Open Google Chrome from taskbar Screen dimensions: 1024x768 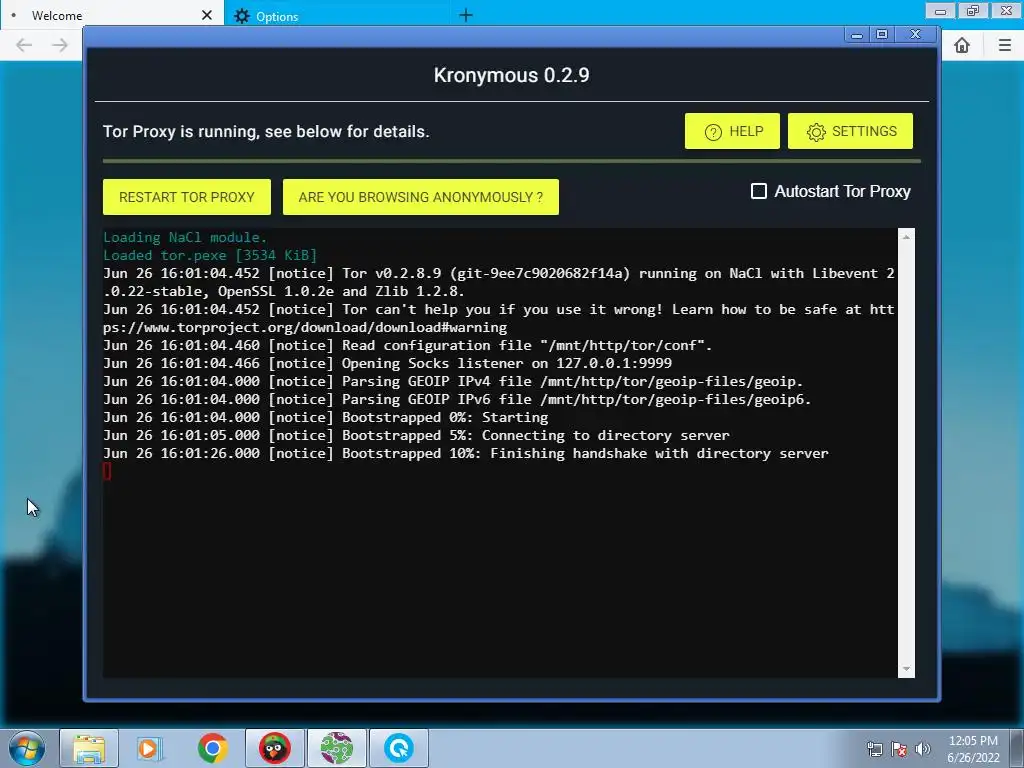tap(212, 748)
